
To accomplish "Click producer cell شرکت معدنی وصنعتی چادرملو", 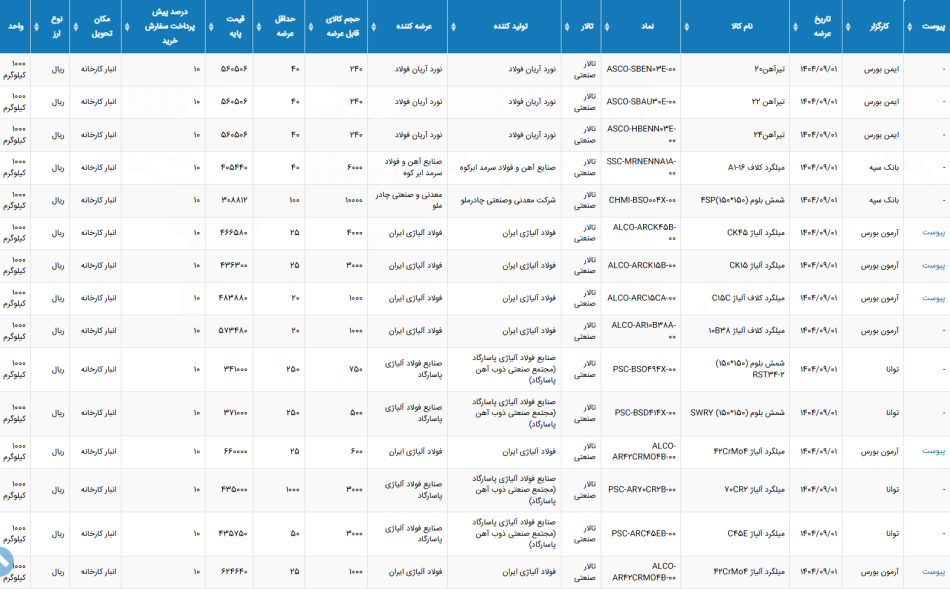I will click(508, 200).
